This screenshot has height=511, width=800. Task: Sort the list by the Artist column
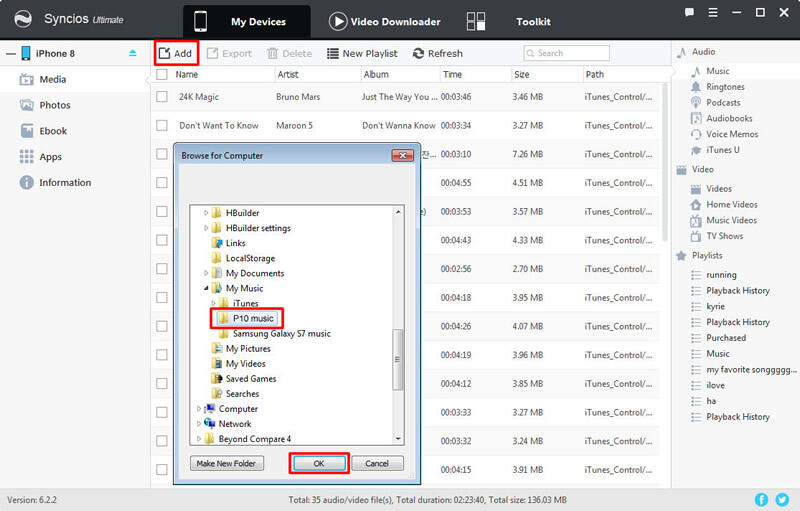coord(288,74)
